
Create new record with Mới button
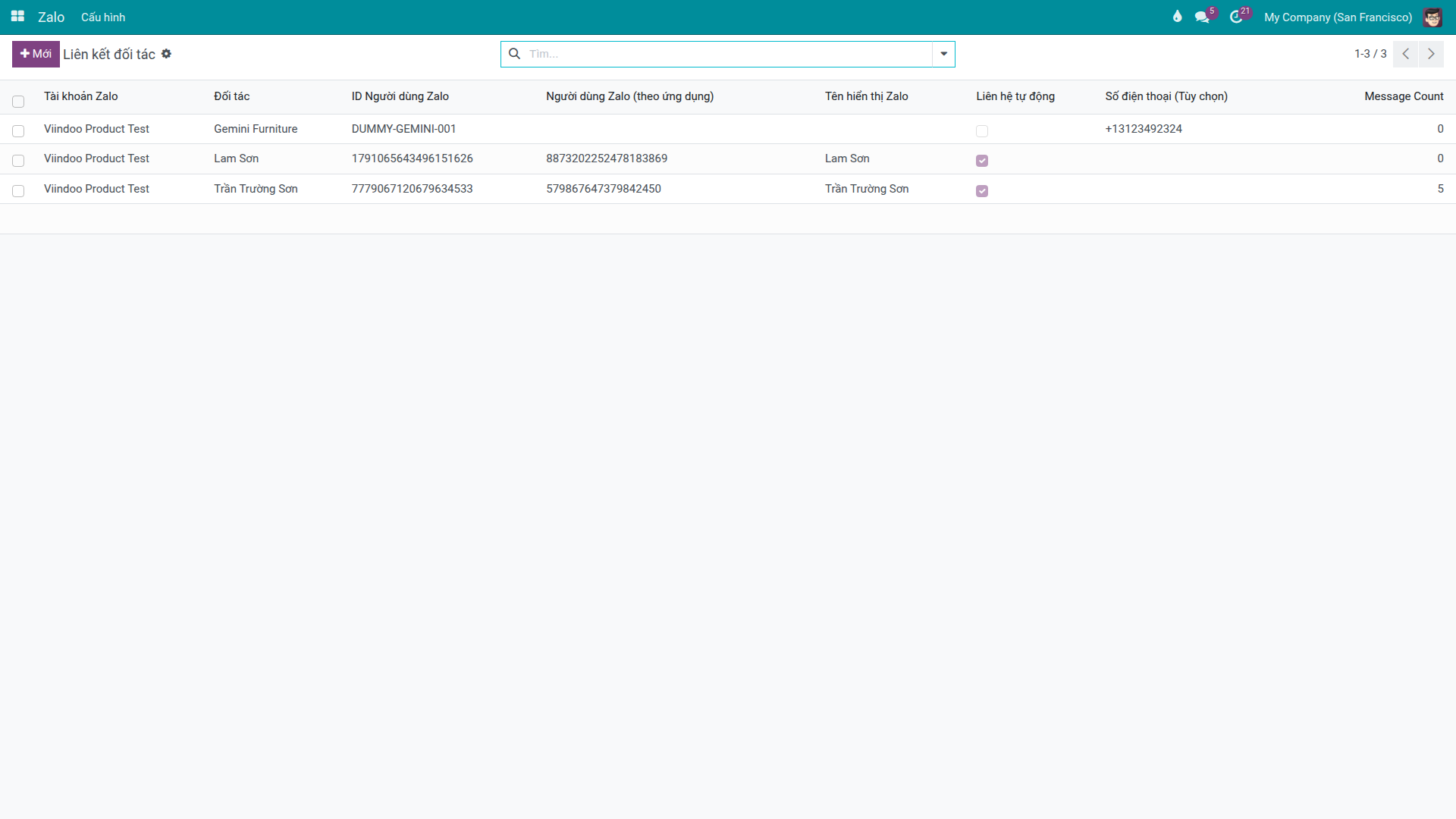36,54
